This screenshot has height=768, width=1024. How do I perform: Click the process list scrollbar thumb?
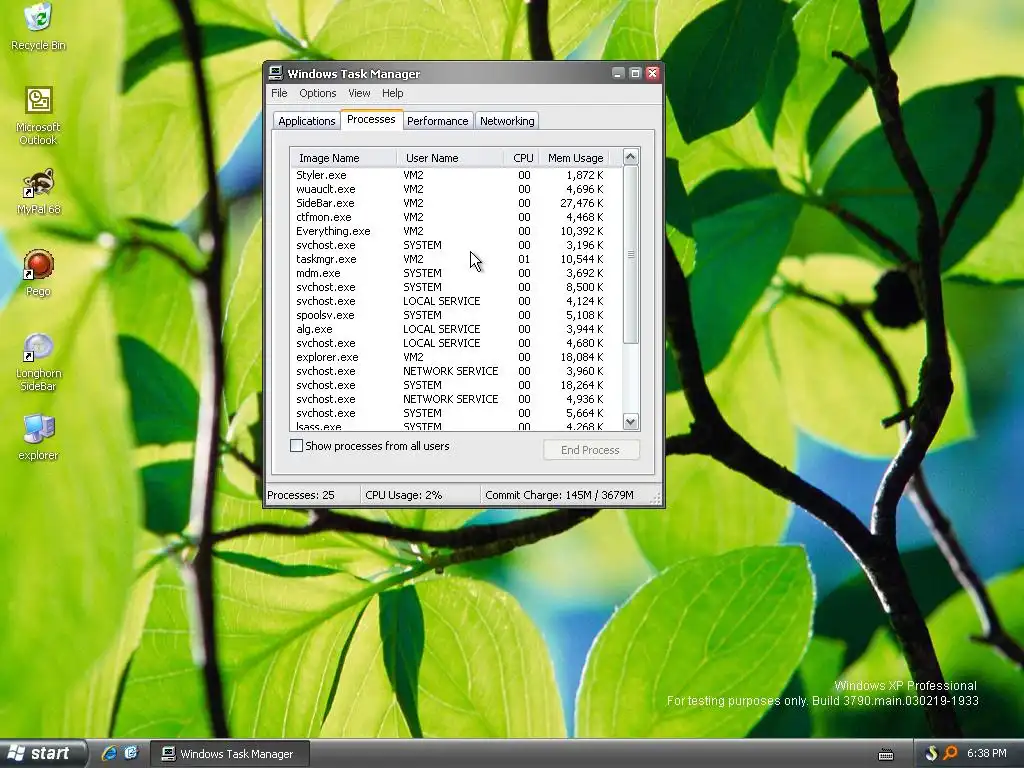(x=630, y=254)
